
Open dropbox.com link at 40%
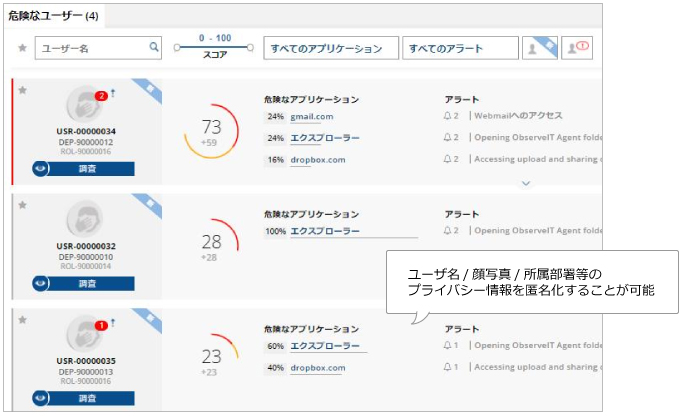[318, 368]
